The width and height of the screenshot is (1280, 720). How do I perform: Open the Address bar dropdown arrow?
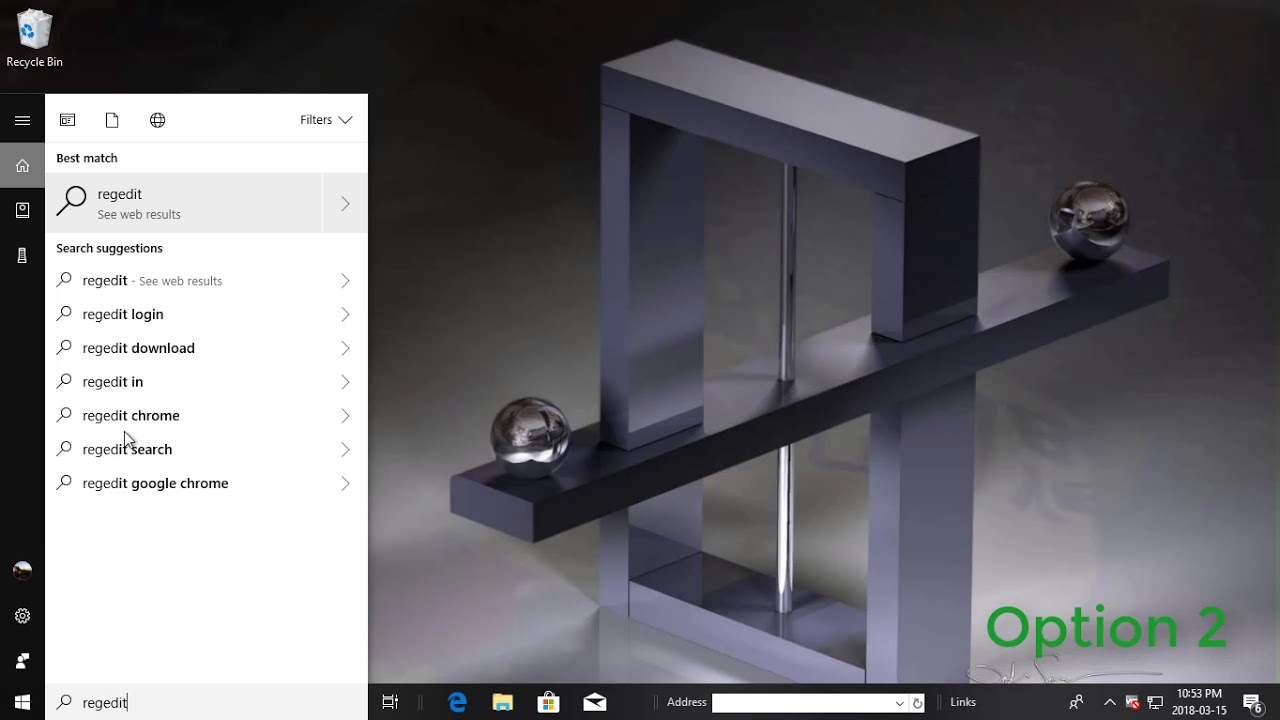pyautogui.click(x=899, y=703)
